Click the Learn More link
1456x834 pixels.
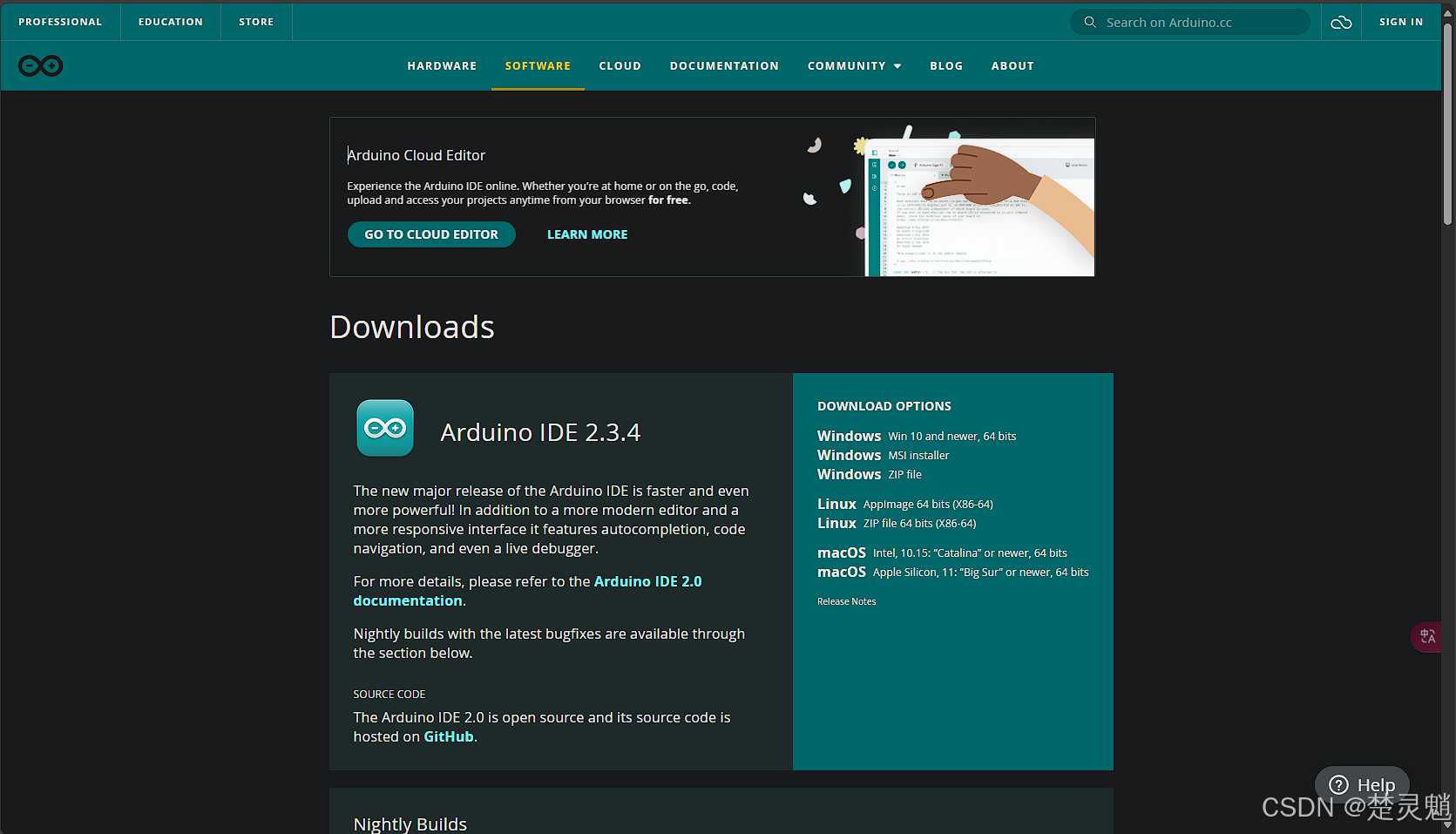tap(587, 234)
